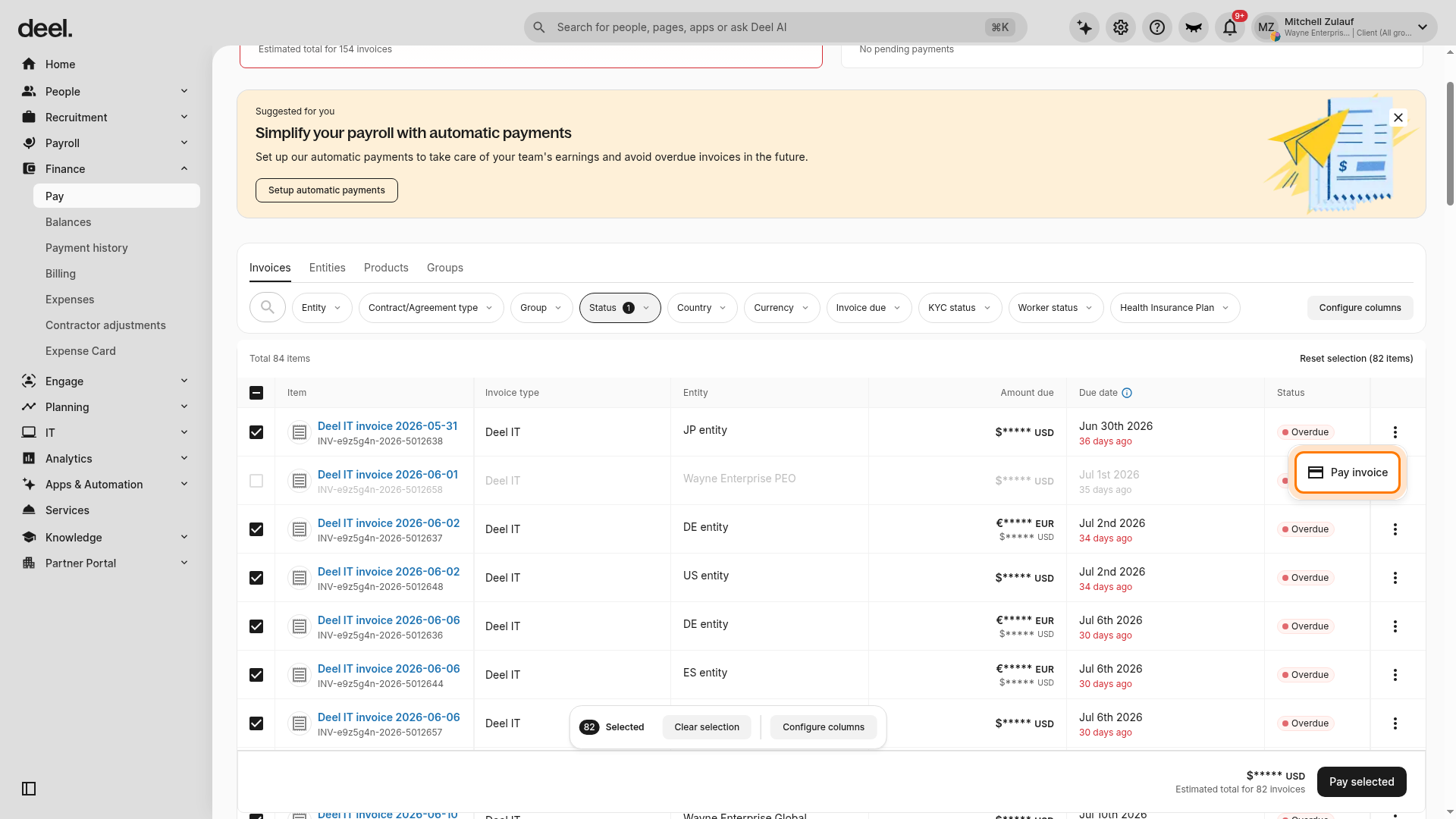This screenshot has height=819, width=1456.
Task: Open help question mark icon
Action: (x=1157, y=28)
